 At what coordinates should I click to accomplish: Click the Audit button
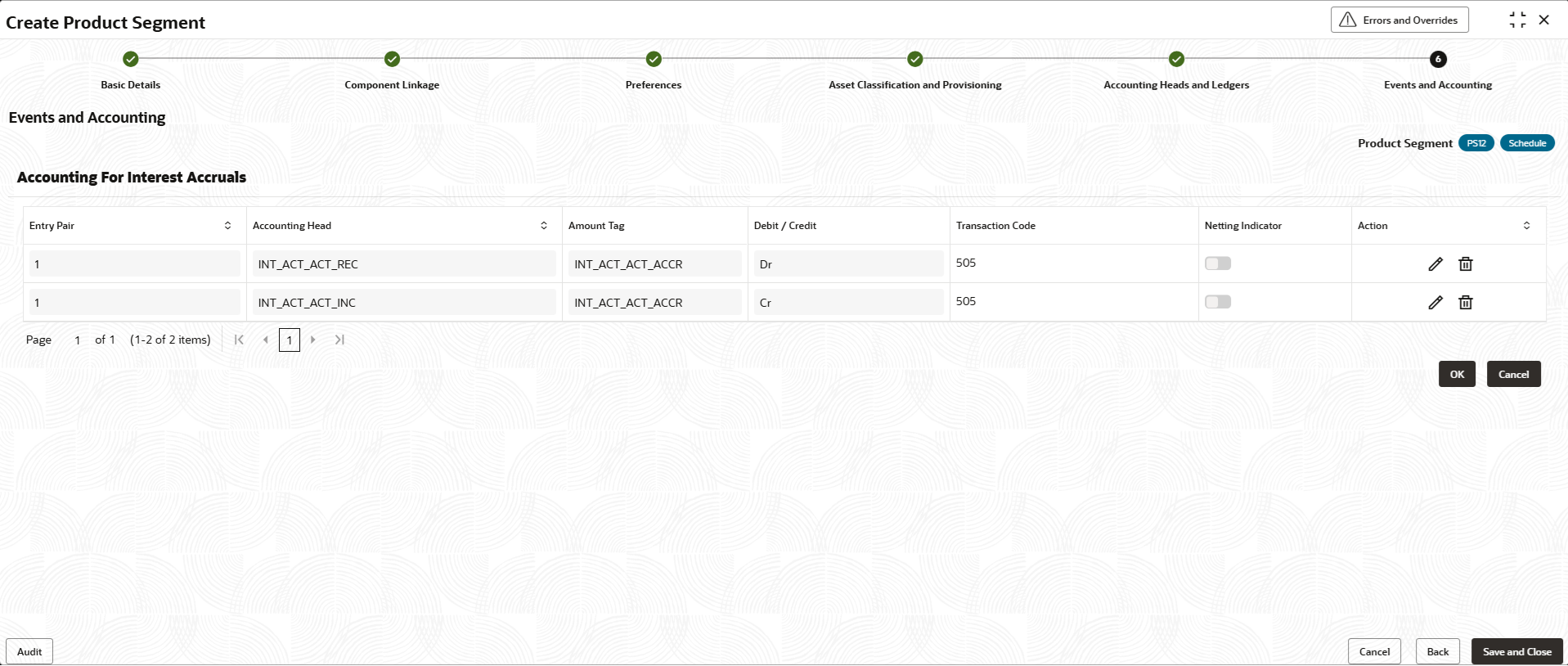click(29, 651)
